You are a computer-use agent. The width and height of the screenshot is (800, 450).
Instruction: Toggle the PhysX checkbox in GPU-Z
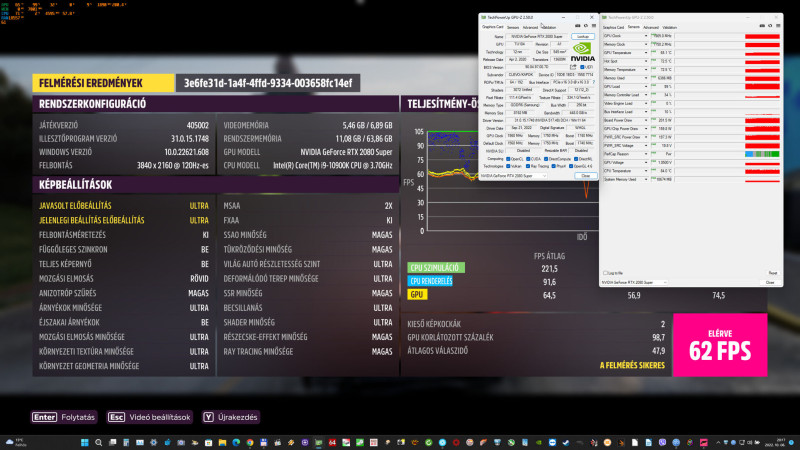coord(554,166)
